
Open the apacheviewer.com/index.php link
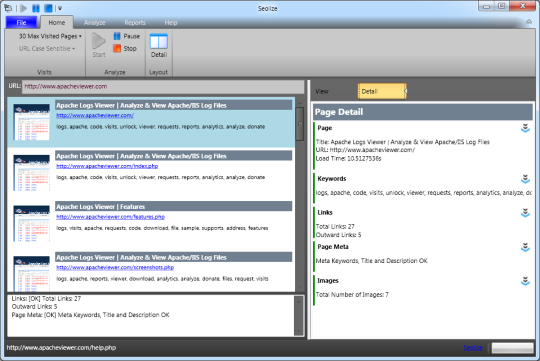tap(107, 166)
